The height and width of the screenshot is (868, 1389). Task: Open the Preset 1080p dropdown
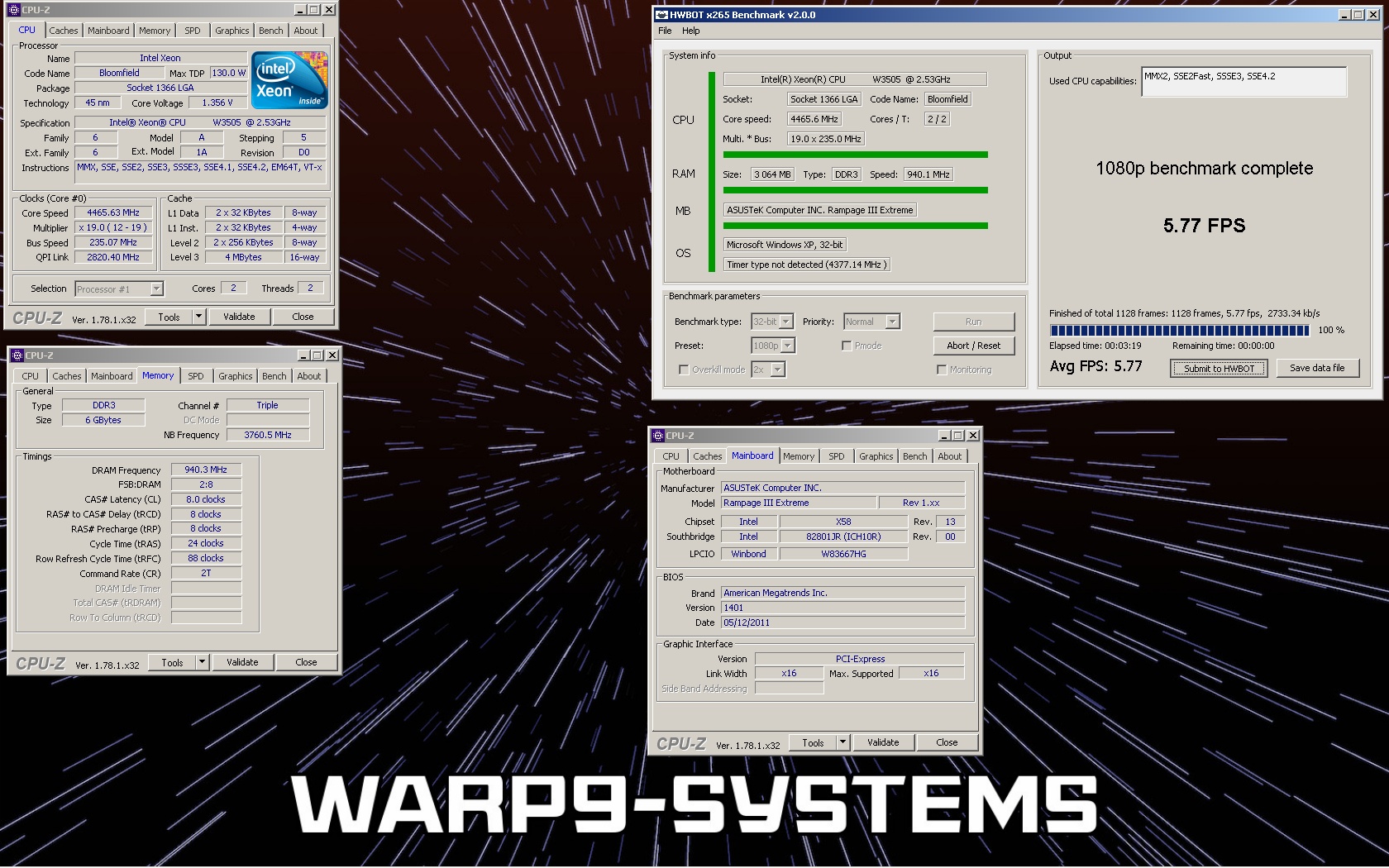point(772,346)
